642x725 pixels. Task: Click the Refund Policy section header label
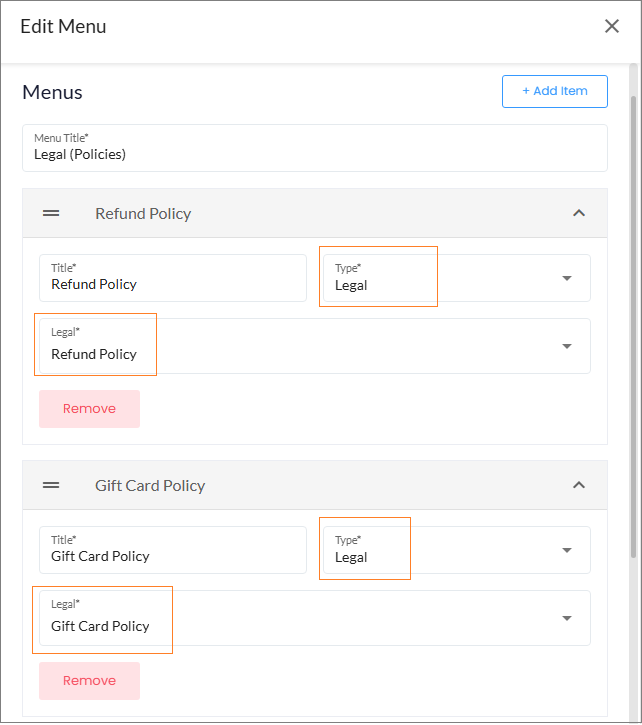click(143, 213)
